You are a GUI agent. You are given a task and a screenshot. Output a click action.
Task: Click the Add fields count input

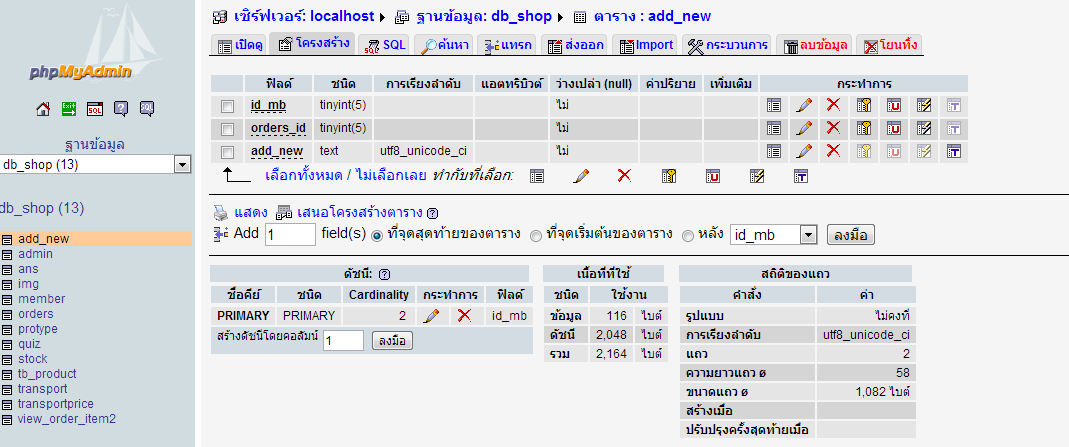pyautogui.click(x=290, y=235)
